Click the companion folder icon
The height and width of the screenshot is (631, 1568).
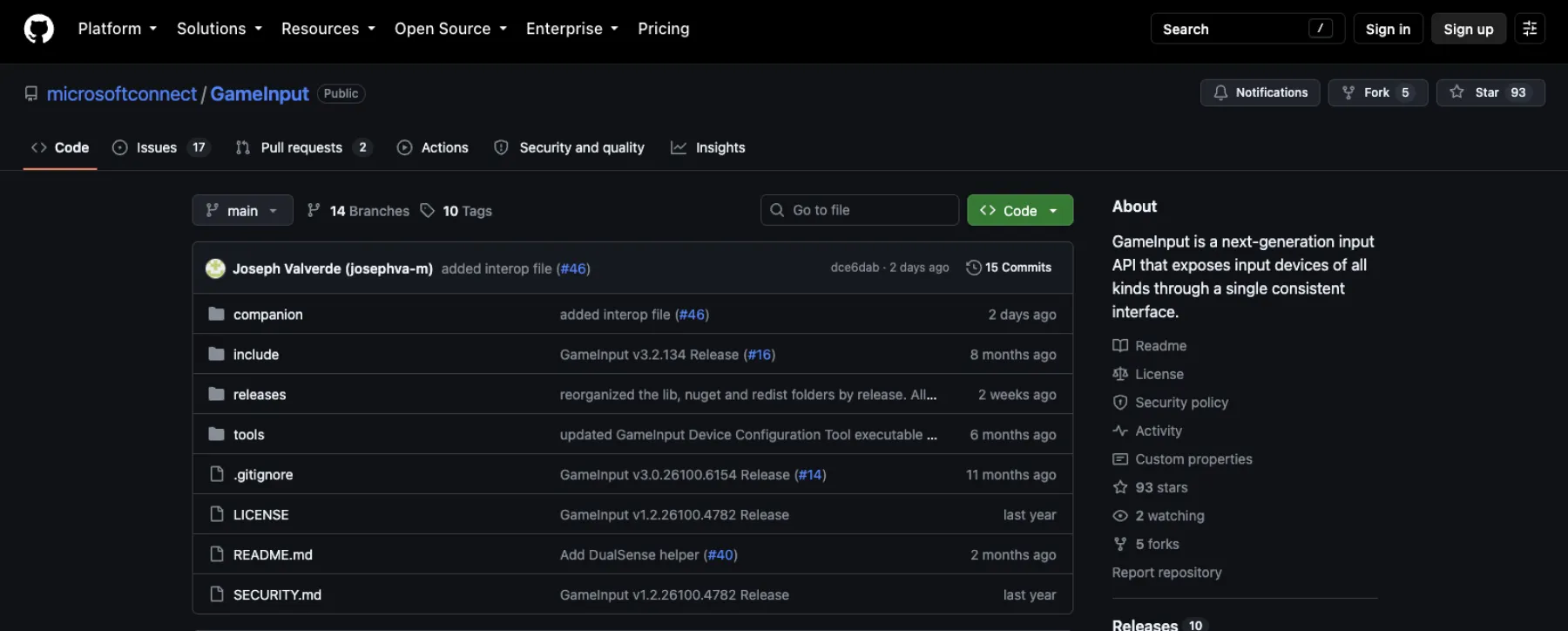tap(217, 314)
